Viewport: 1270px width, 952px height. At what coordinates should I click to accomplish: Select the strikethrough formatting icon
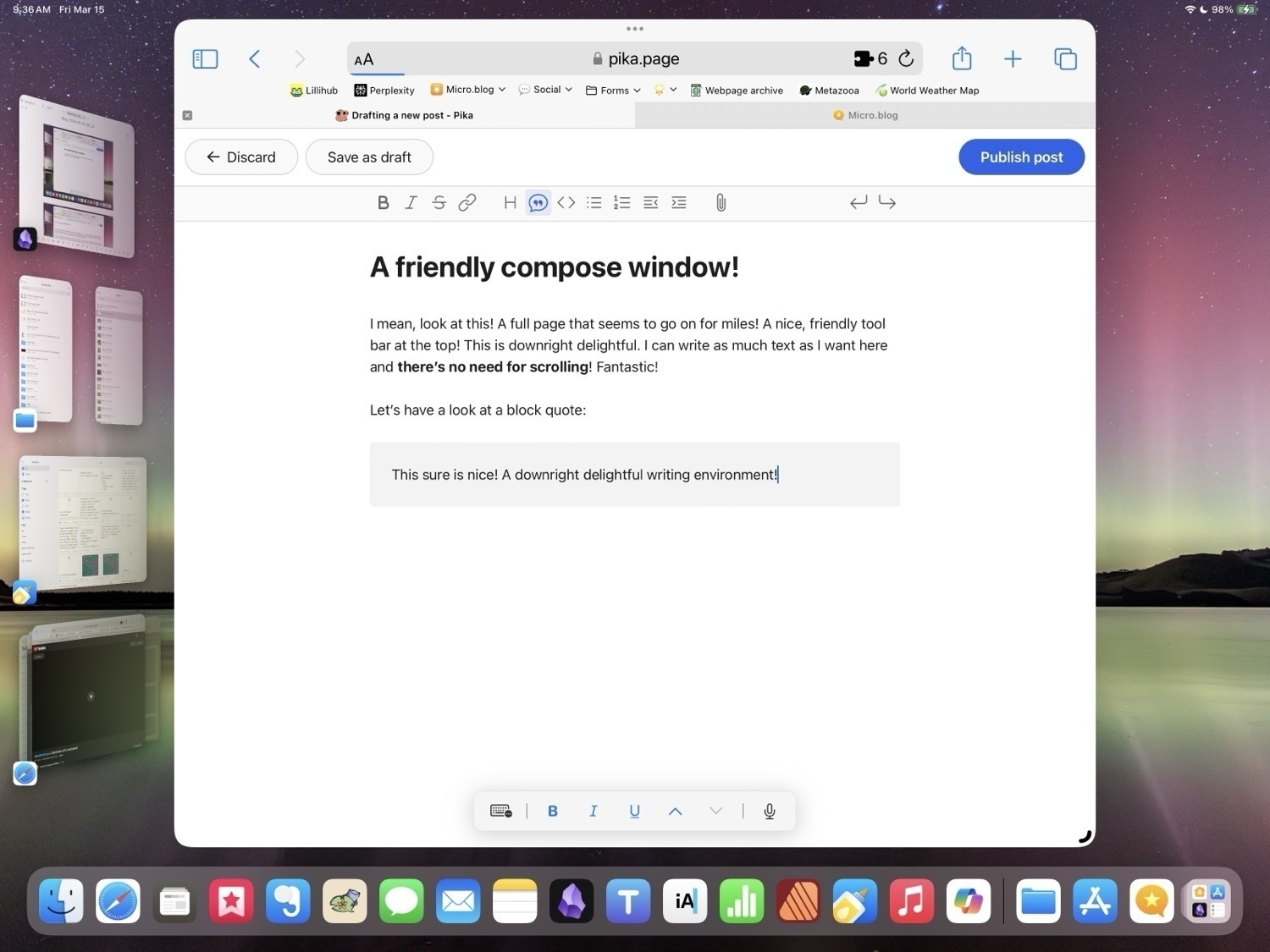[x=439, y=202]
